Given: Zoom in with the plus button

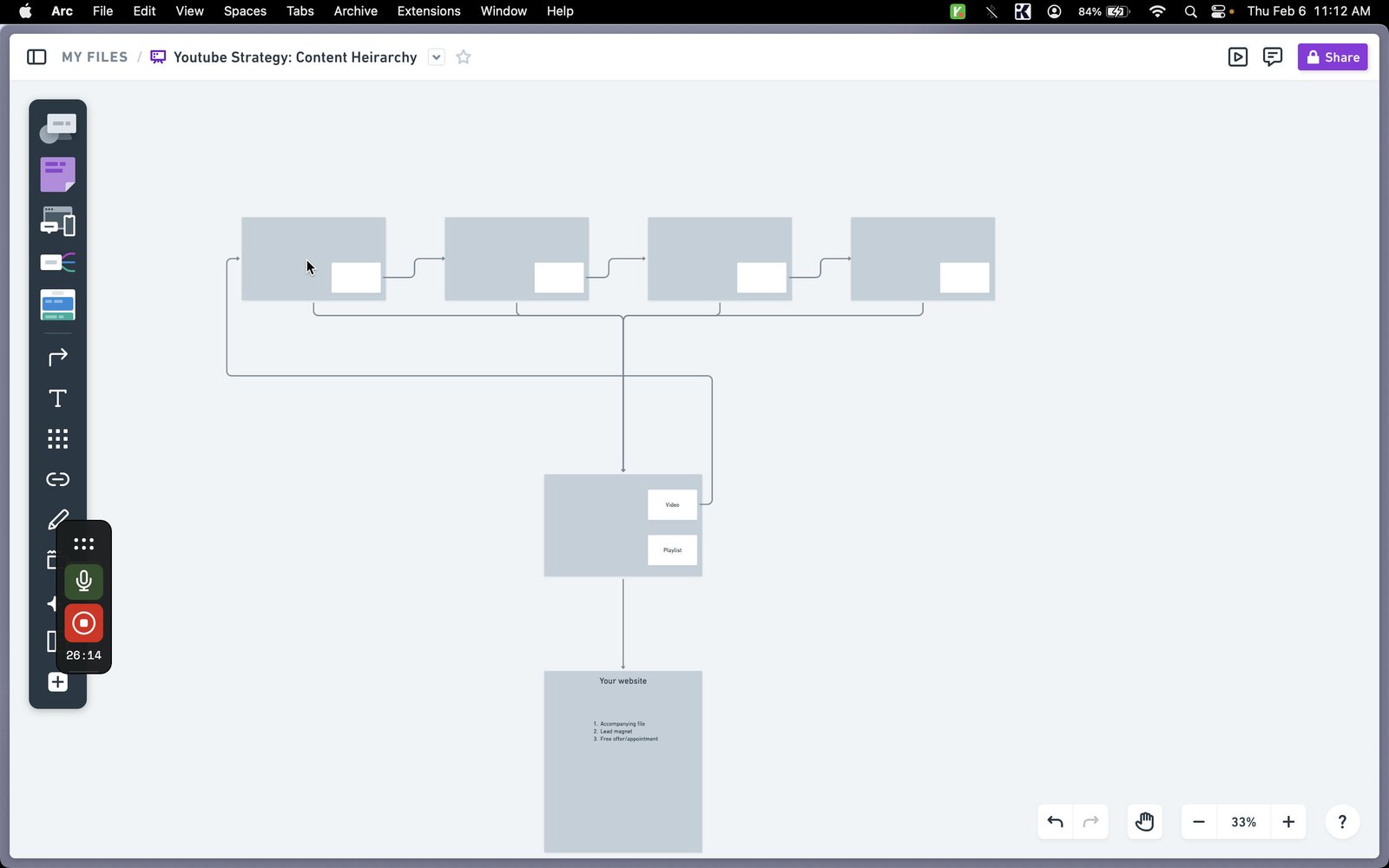Looking at the screenshot, I should (1288, 822).
